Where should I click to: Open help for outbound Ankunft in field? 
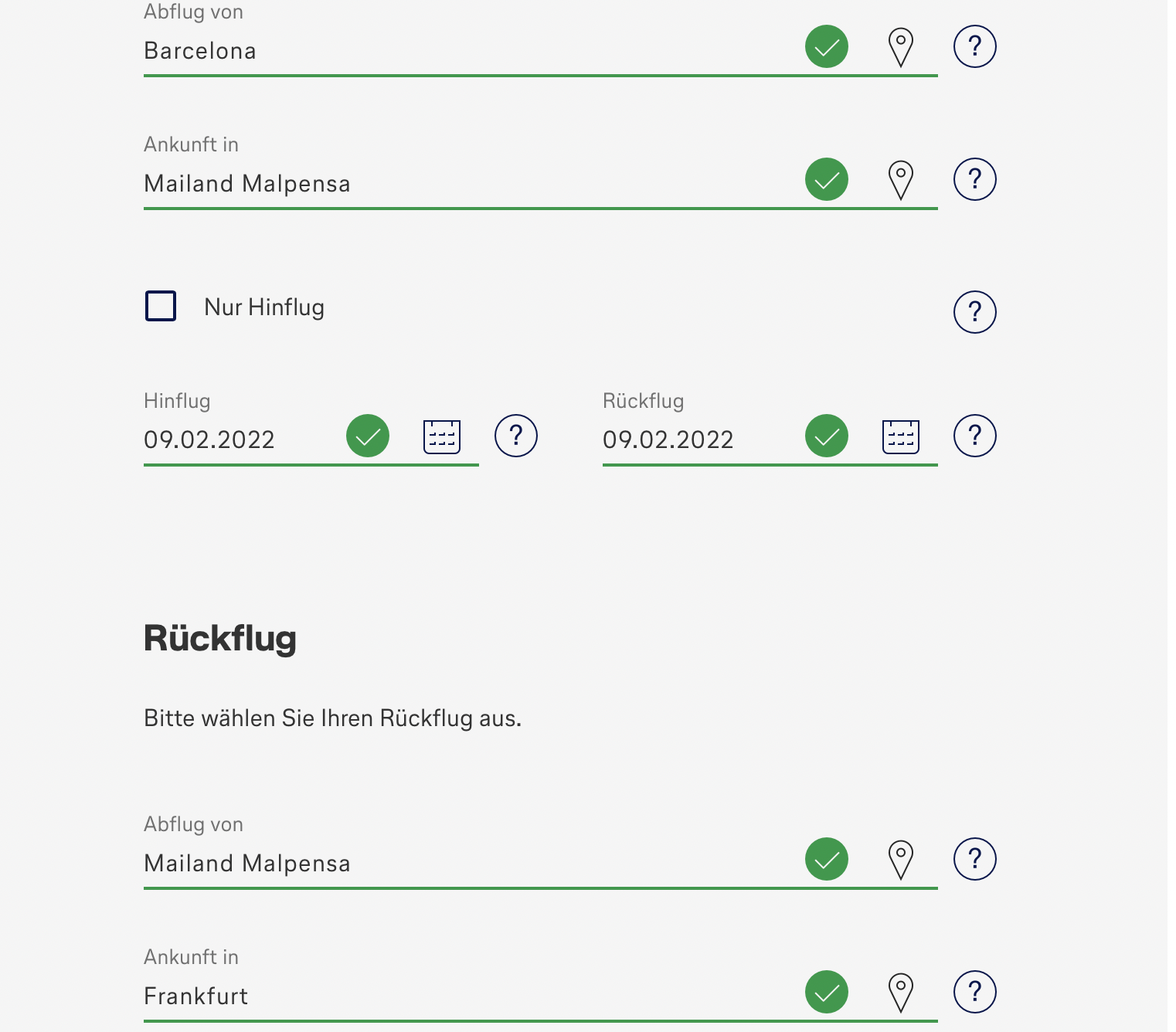tap(974, 180)
